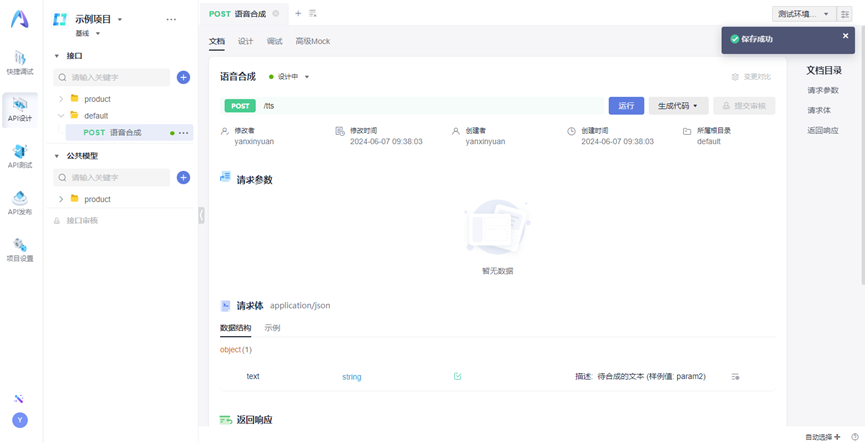Close the 语音合成 tab
Screen dimensions: 865x443
(x=276, y=14)
